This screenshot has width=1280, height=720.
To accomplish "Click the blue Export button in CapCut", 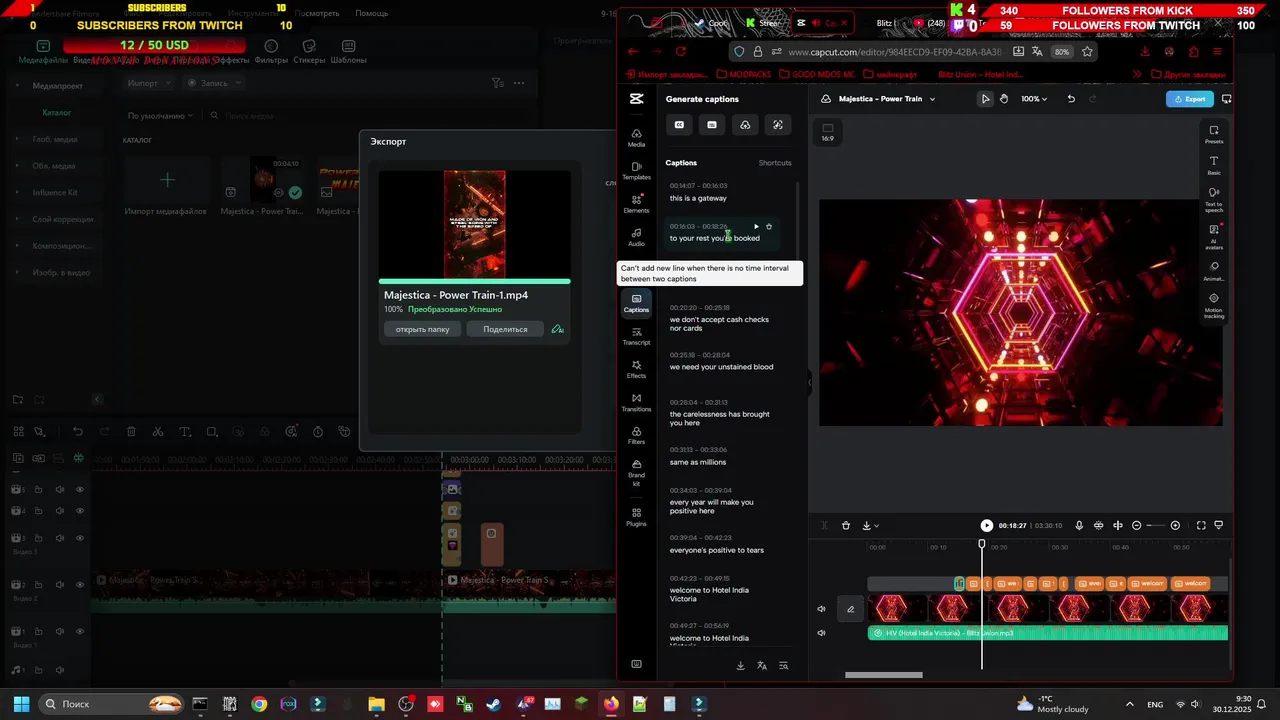I will point(1190,99).
